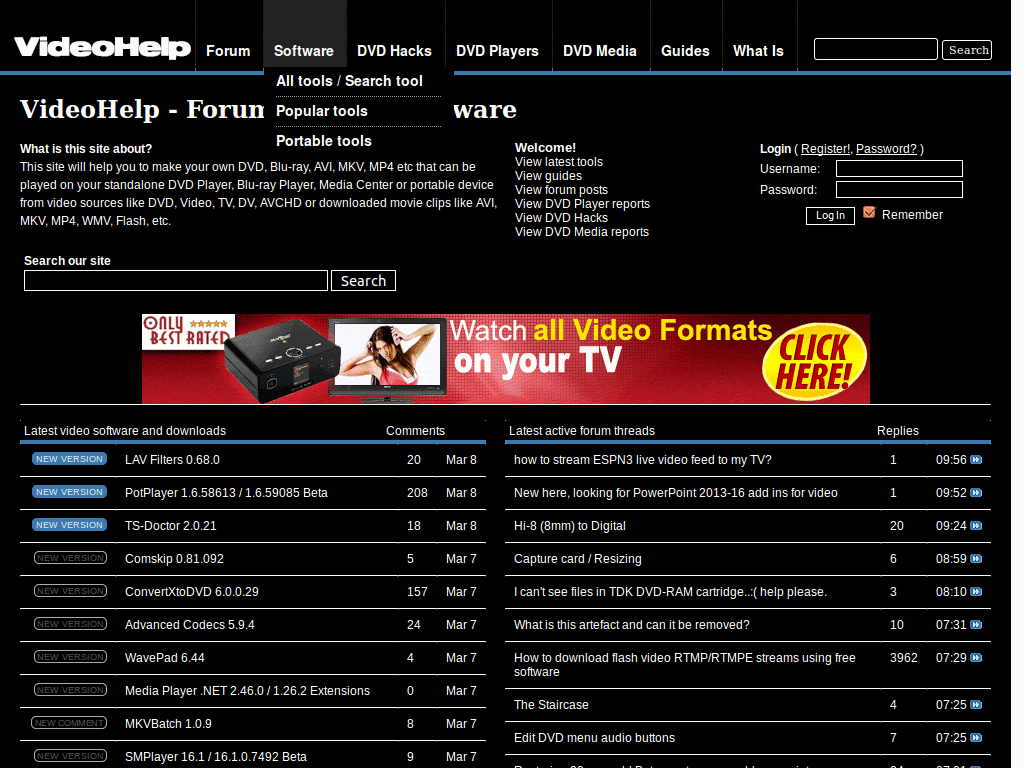Focus the Username field
Image resolution: width=1024 pixels, height=768 pixels.
coord(899,168)
